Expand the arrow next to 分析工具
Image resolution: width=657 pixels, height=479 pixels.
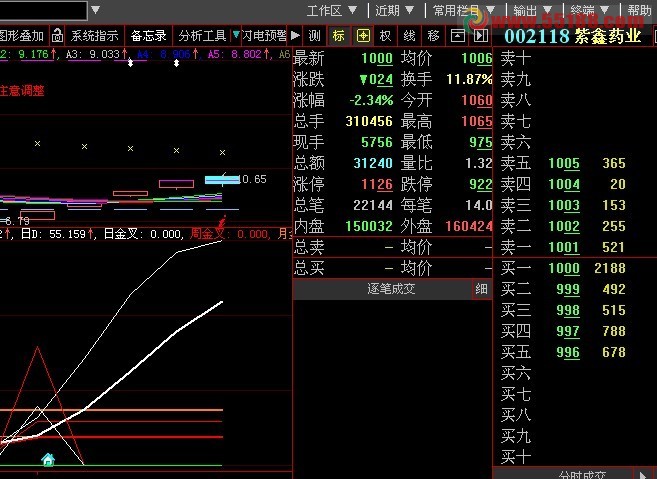(x=236, y=35)
